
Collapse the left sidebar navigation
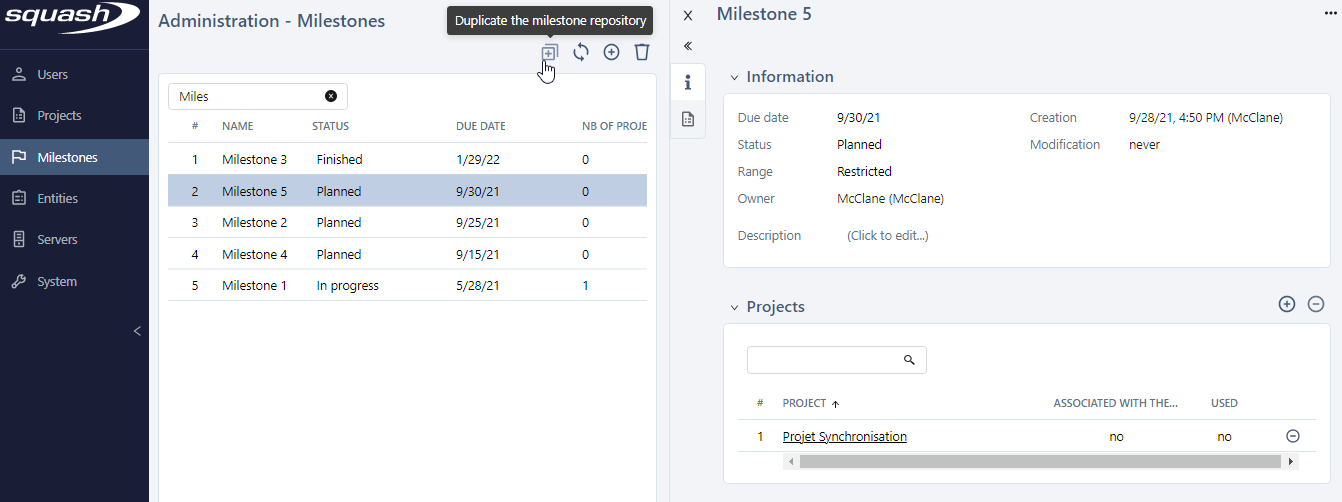(137, 331)
